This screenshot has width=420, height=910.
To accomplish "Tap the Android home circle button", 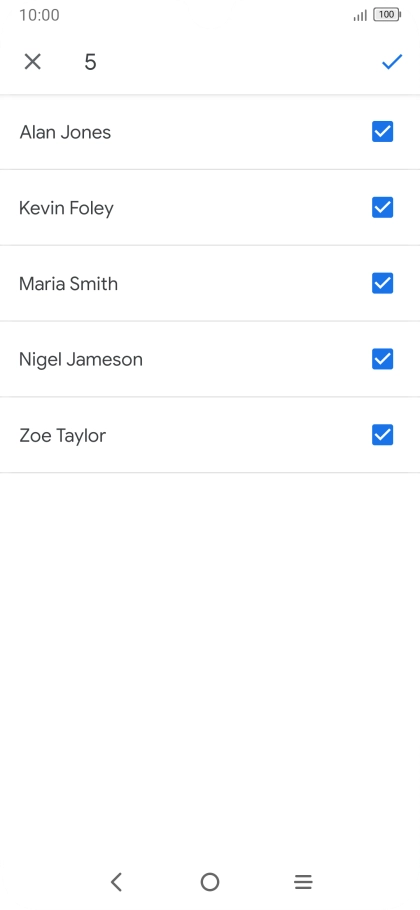I will [x=210, y=882].
